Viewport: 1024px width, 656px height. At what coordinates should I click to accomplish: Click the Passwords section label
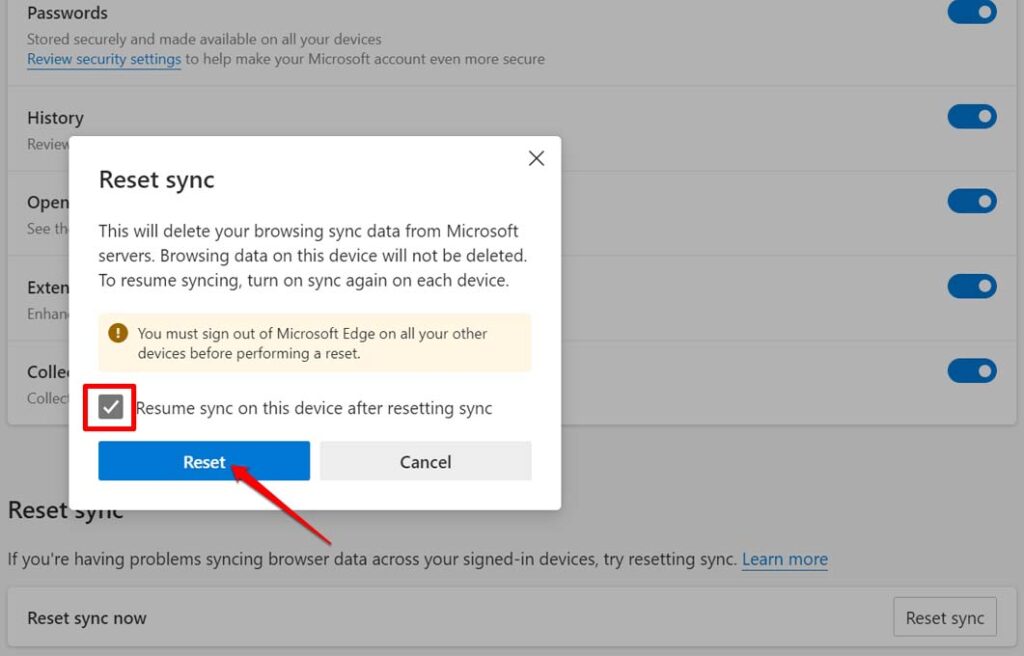[x=67, y=12]
